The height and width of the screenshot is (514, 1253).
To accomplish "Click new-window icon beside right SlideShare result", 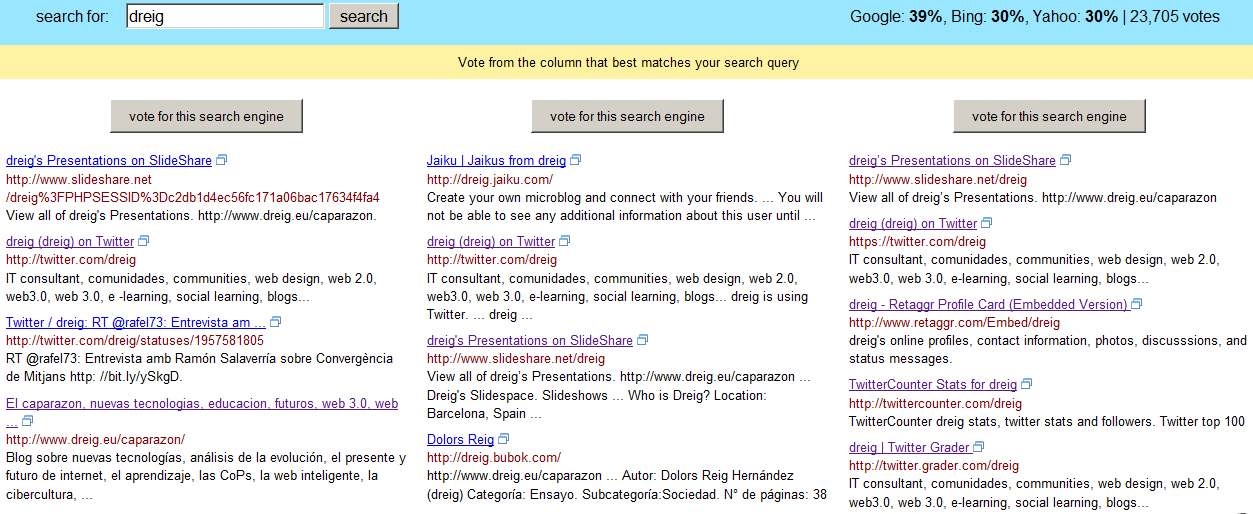I will click(1066, 160).
